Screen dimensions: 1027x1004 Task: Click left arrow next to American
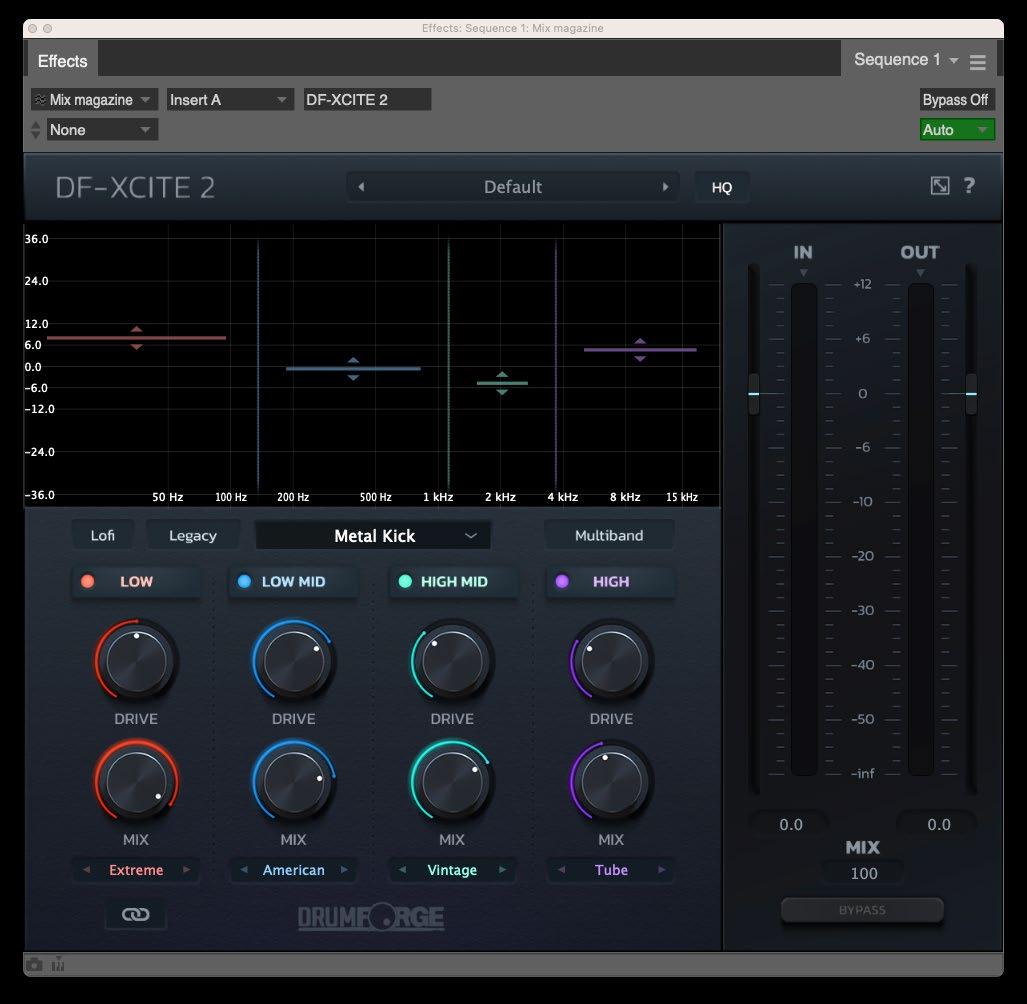[x=244, y=870]
